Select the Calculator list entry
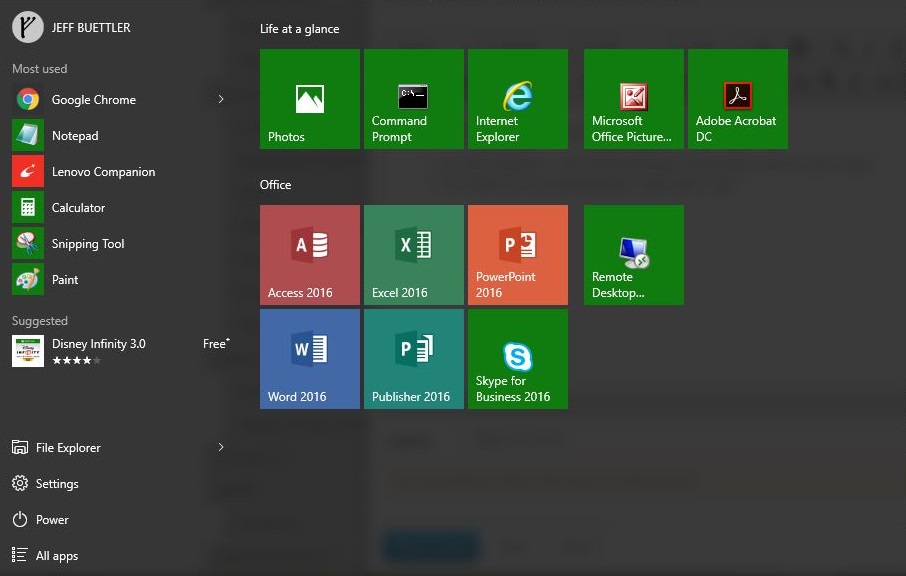Viewport: 906px width, 576px height. (121, 207)
